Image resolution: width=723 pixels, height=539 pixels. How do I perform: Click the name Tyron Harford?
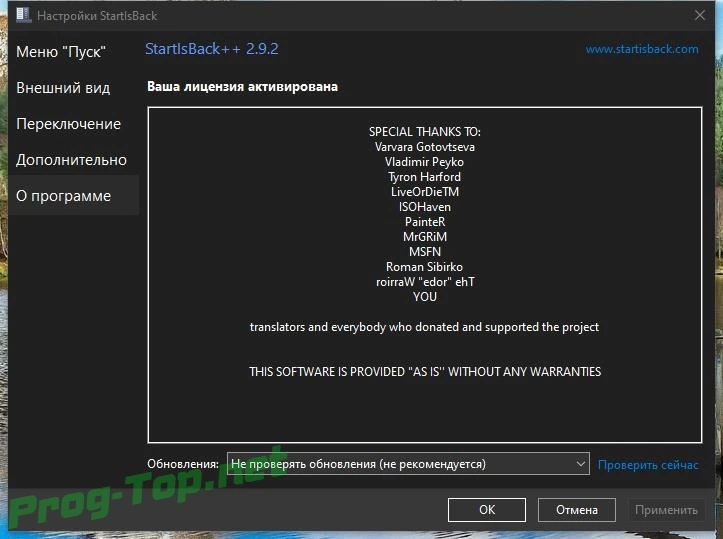coord(425,177)
